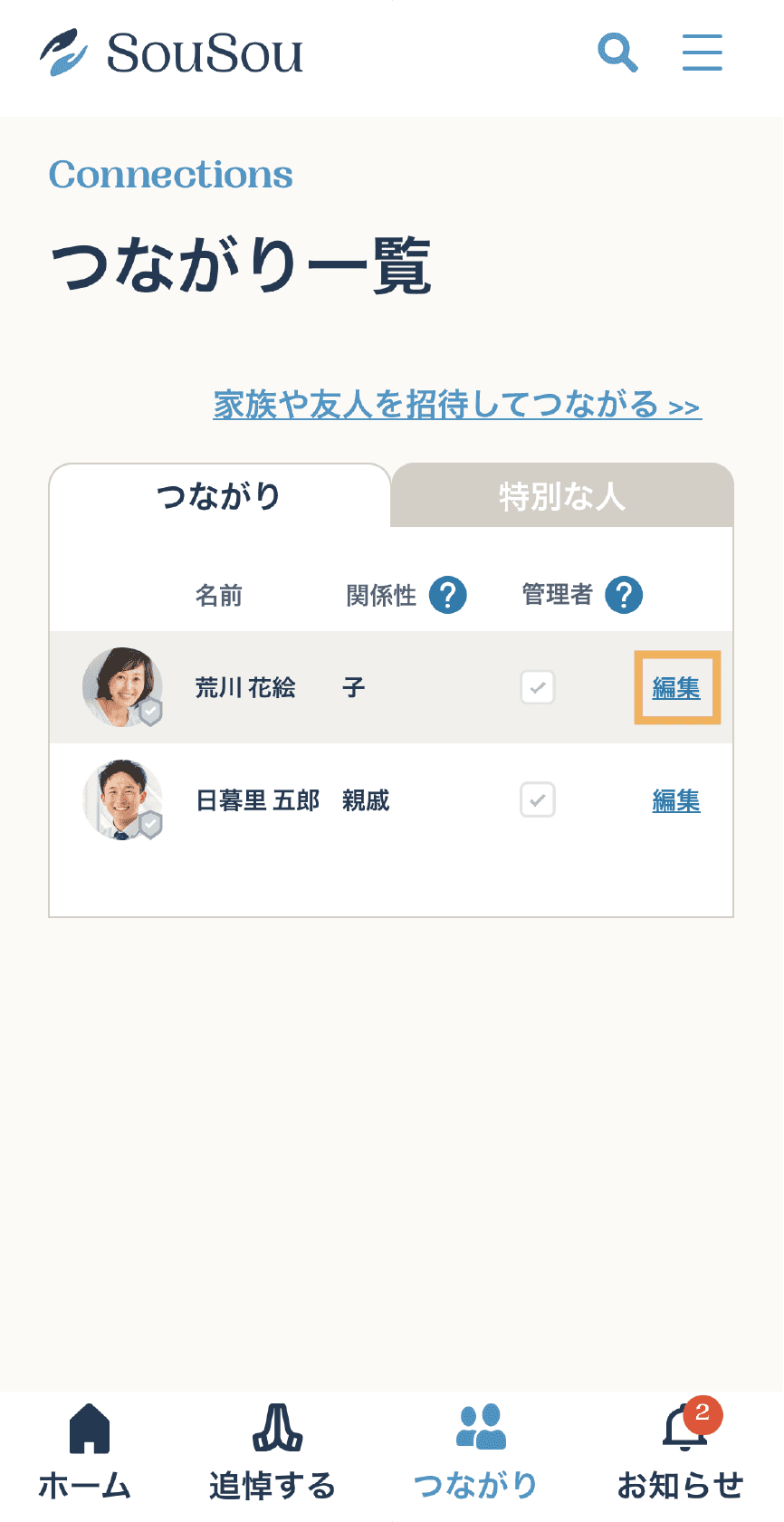Open the search magnifier icon

click(x=617, y=53)
